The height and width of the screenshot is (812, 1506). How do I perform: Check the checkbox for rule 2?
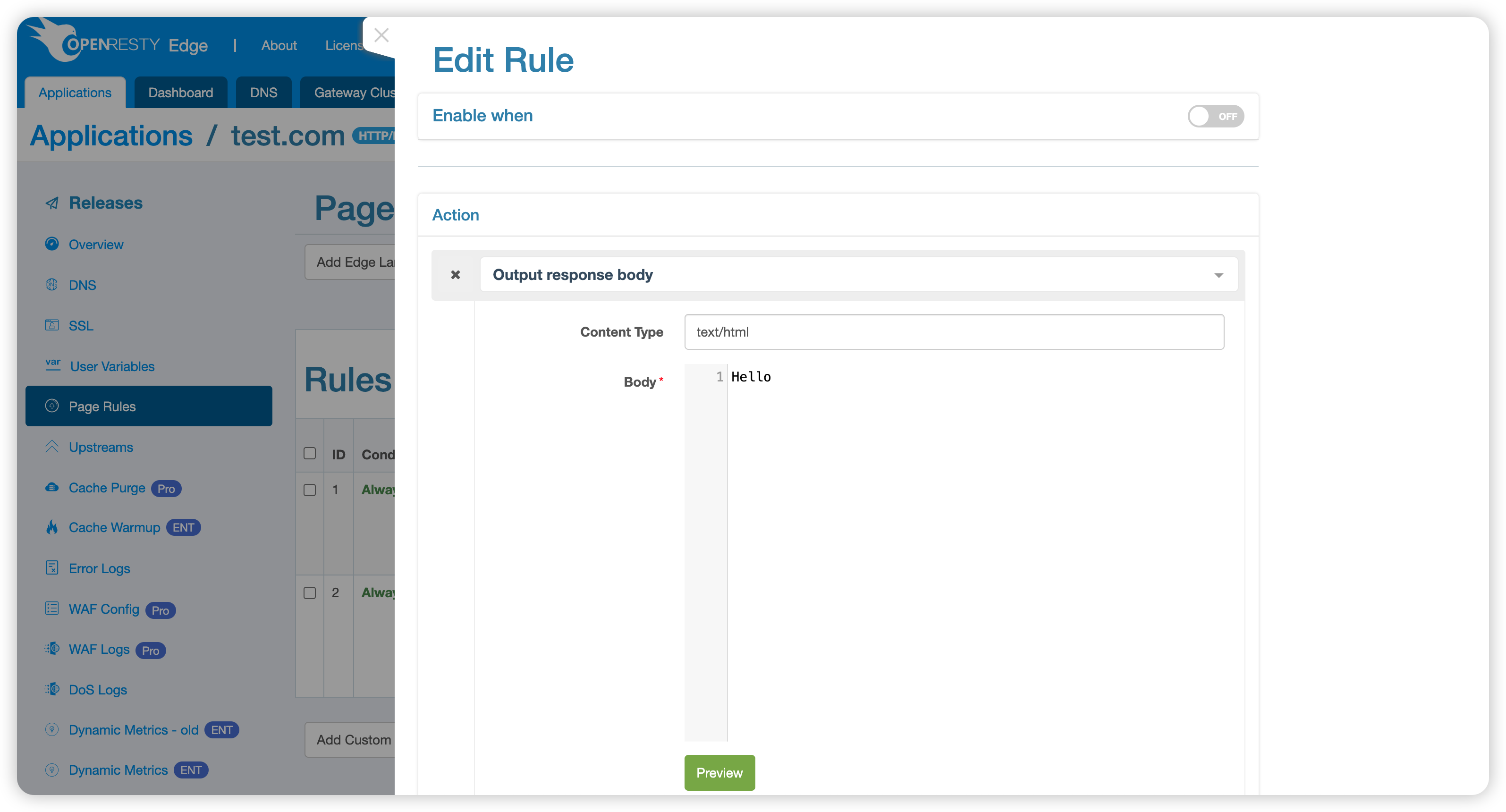[310, 593]
